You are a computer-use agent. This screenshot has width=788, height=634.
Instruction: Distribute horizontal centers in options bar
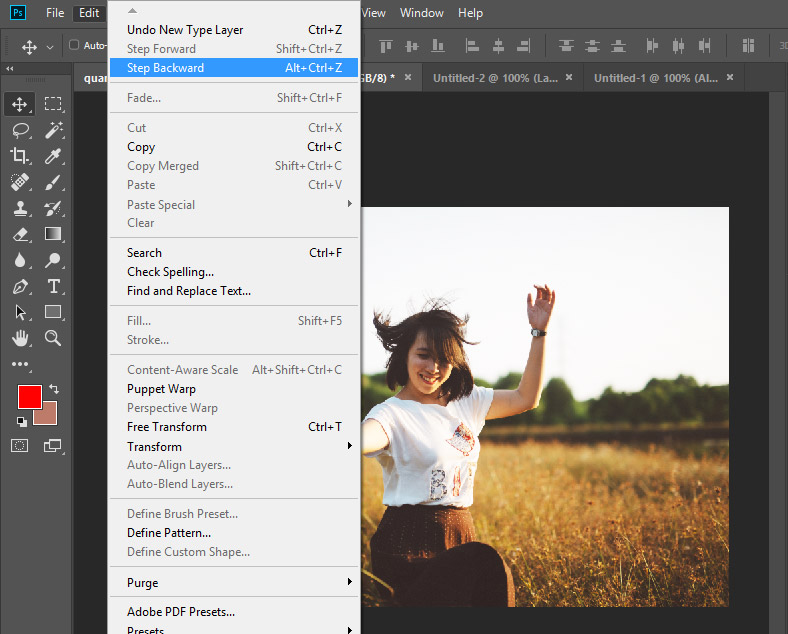click(678, 46)
